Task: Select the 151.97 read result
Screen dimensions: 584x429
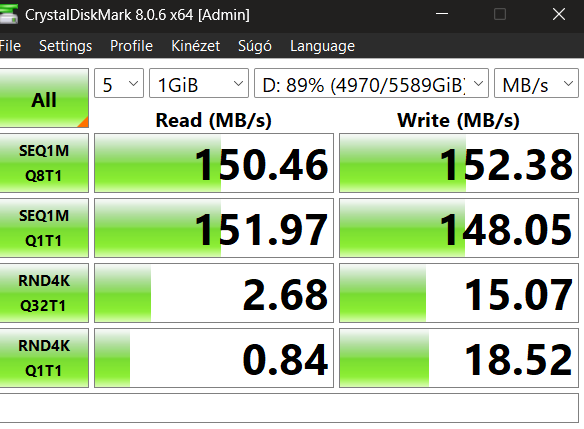Action: (214, 228)
